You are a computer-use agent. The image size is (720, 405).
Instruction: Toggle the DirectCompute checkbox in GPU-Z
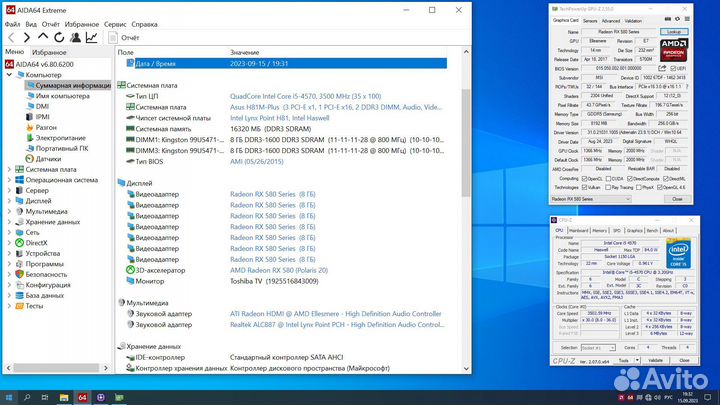pyautogui.click(x=630, y=179)
